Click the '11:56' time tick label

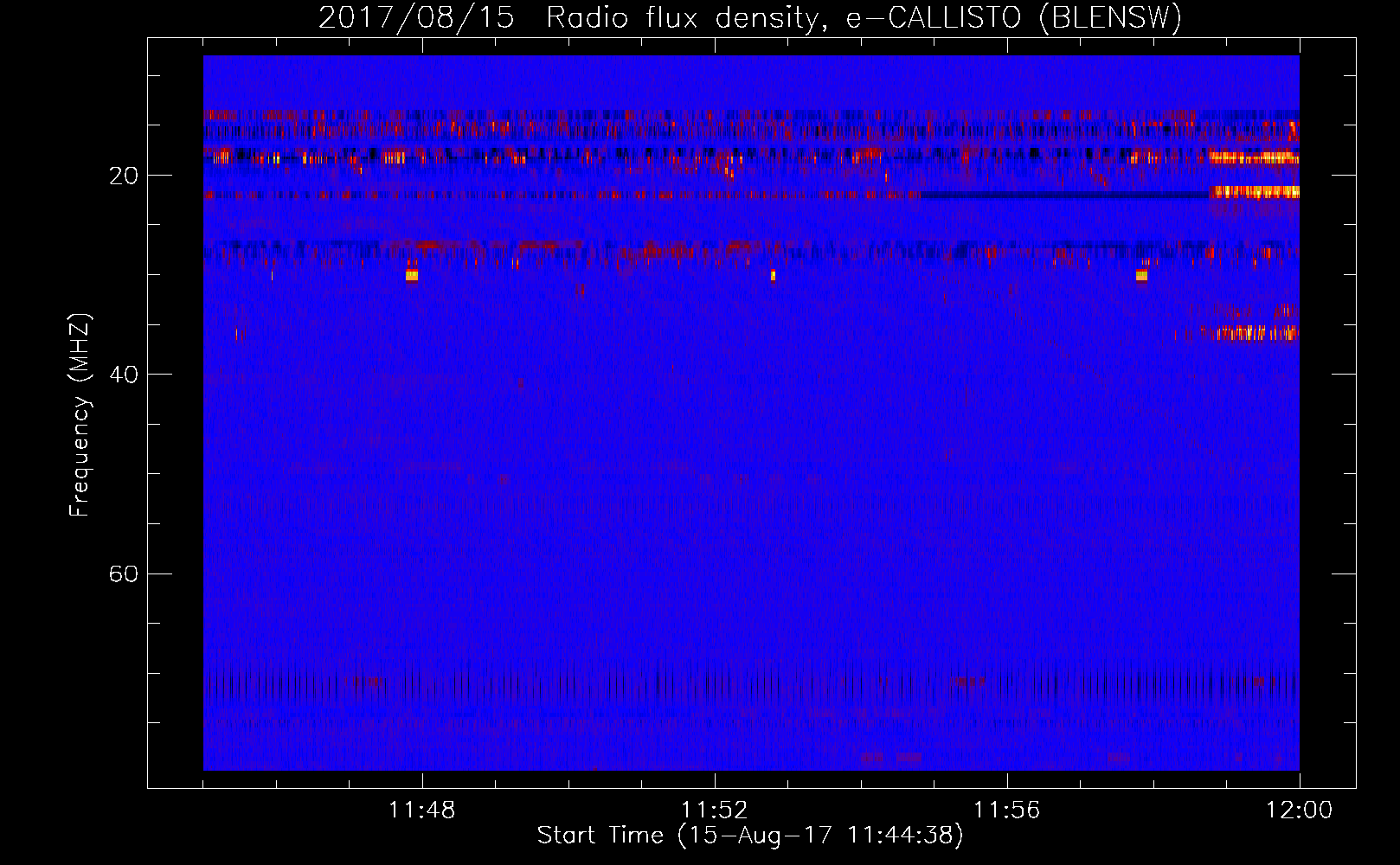pos(1007,811)
